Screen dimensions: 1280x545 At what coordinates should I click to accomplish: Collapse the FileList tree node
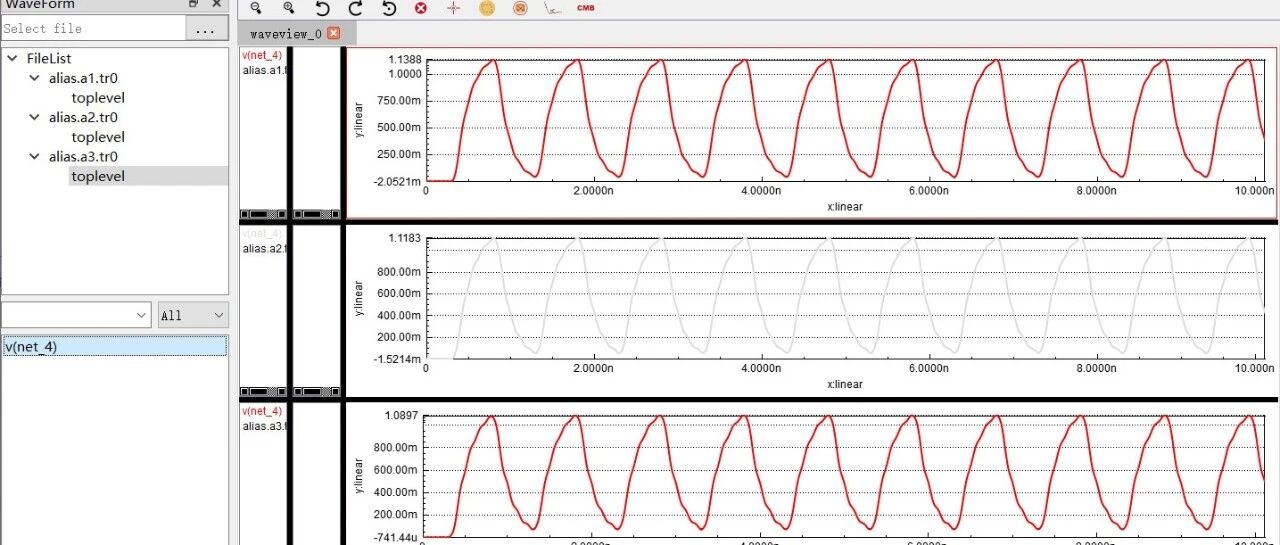coord(12,58)
